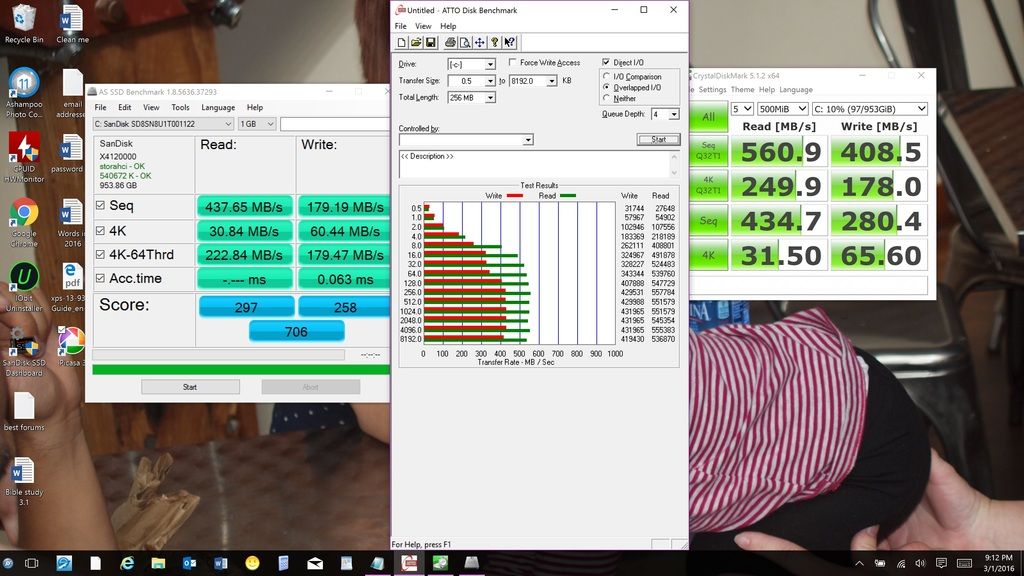Open the Drive dropdown in ATTO
Viewport: 1024px width, 576px height.
click(490, 64)
